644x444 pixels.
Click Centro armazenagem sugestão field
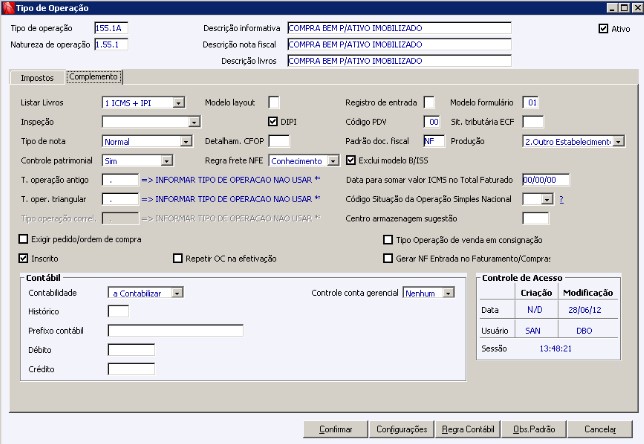(536, 219)
